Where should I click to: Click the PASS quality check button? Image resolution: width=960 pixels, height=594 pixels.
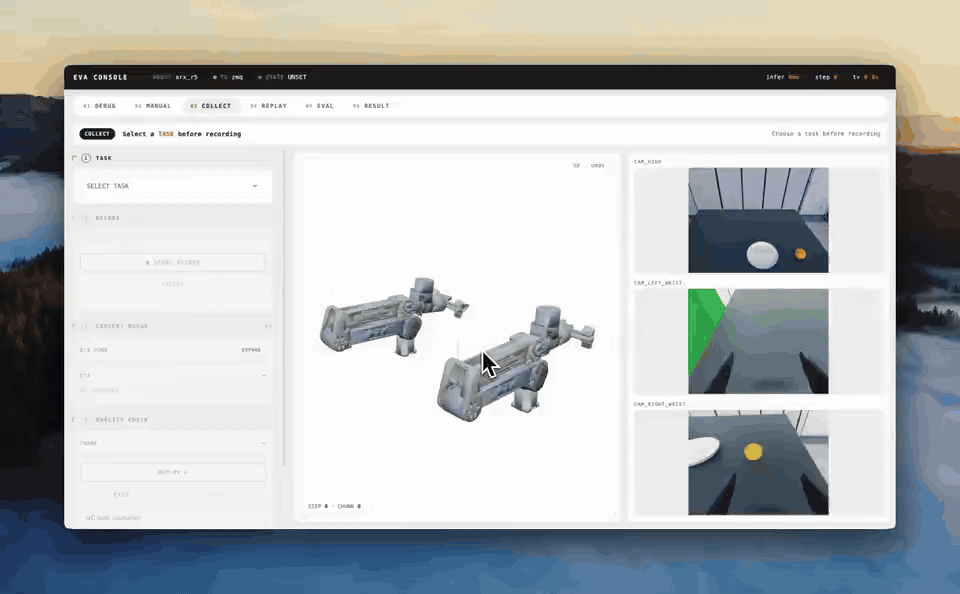click(x=121, y=494)
